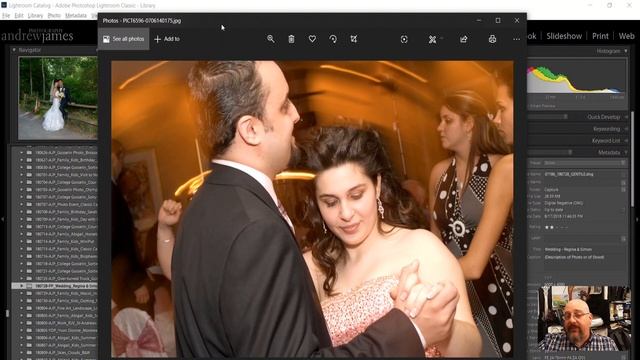Screen dimensions: 640x360
Task: Set the star rating in Metadata panel
Action: 556,227
